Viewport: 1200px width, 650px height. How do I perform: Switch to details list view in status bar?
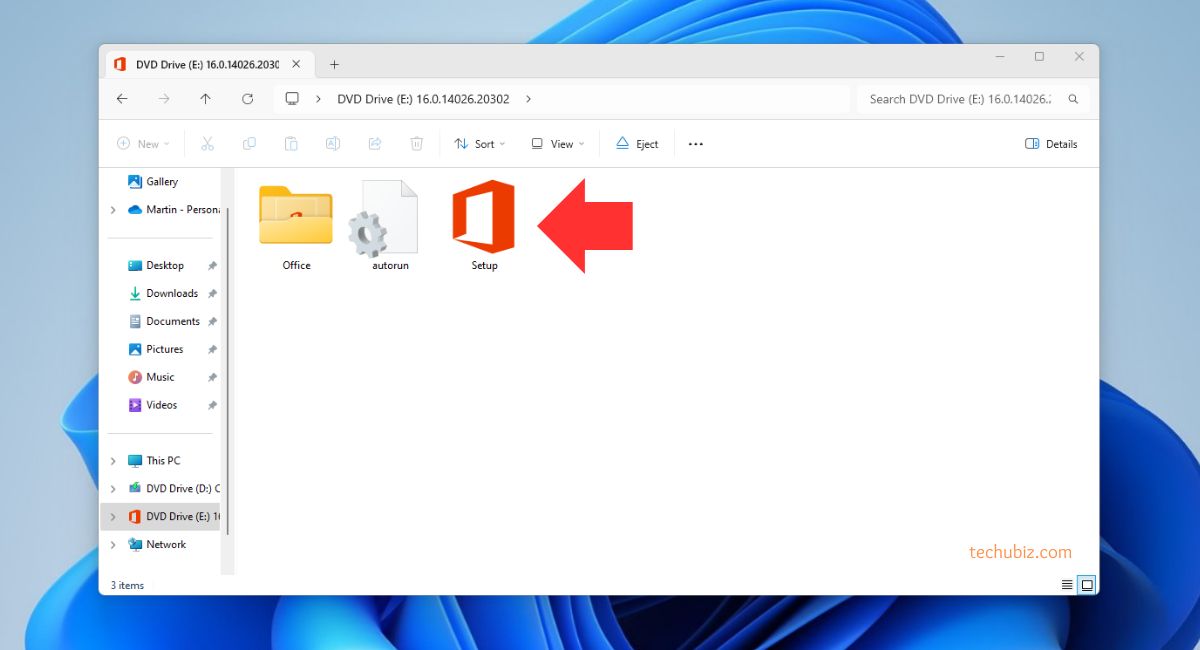click(1067, 584)
